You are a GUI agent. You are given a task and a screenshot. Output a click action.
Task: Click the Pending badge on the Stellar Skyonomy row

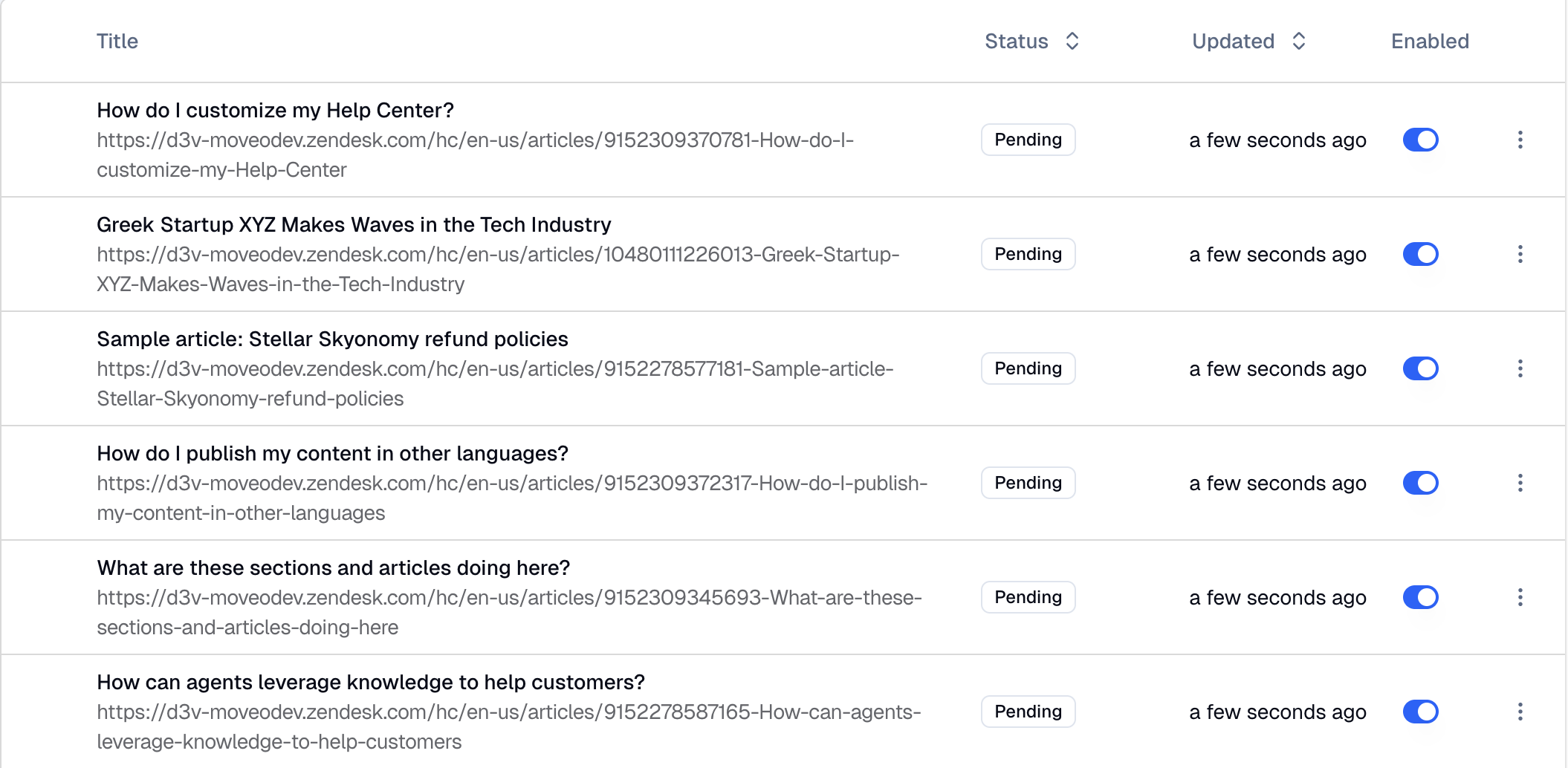click(1028, 368)
